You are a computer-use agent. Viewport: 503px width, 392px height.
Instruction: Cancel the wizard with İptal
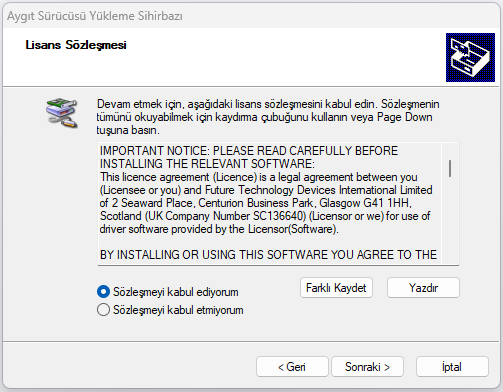[452, 367]
